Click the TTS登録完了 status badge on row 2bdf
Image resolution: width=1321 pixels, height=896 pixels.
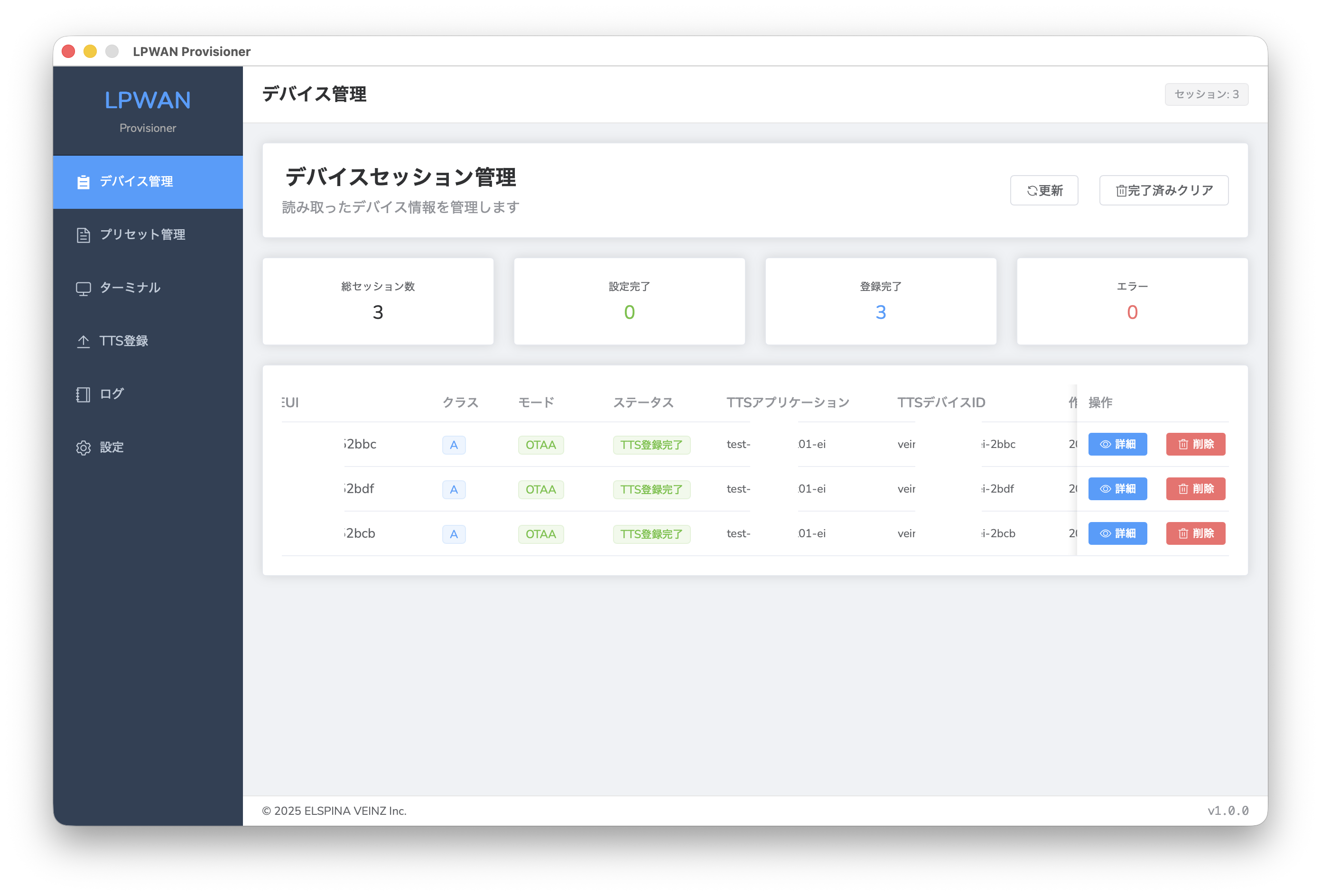click(x=651, y=489)
